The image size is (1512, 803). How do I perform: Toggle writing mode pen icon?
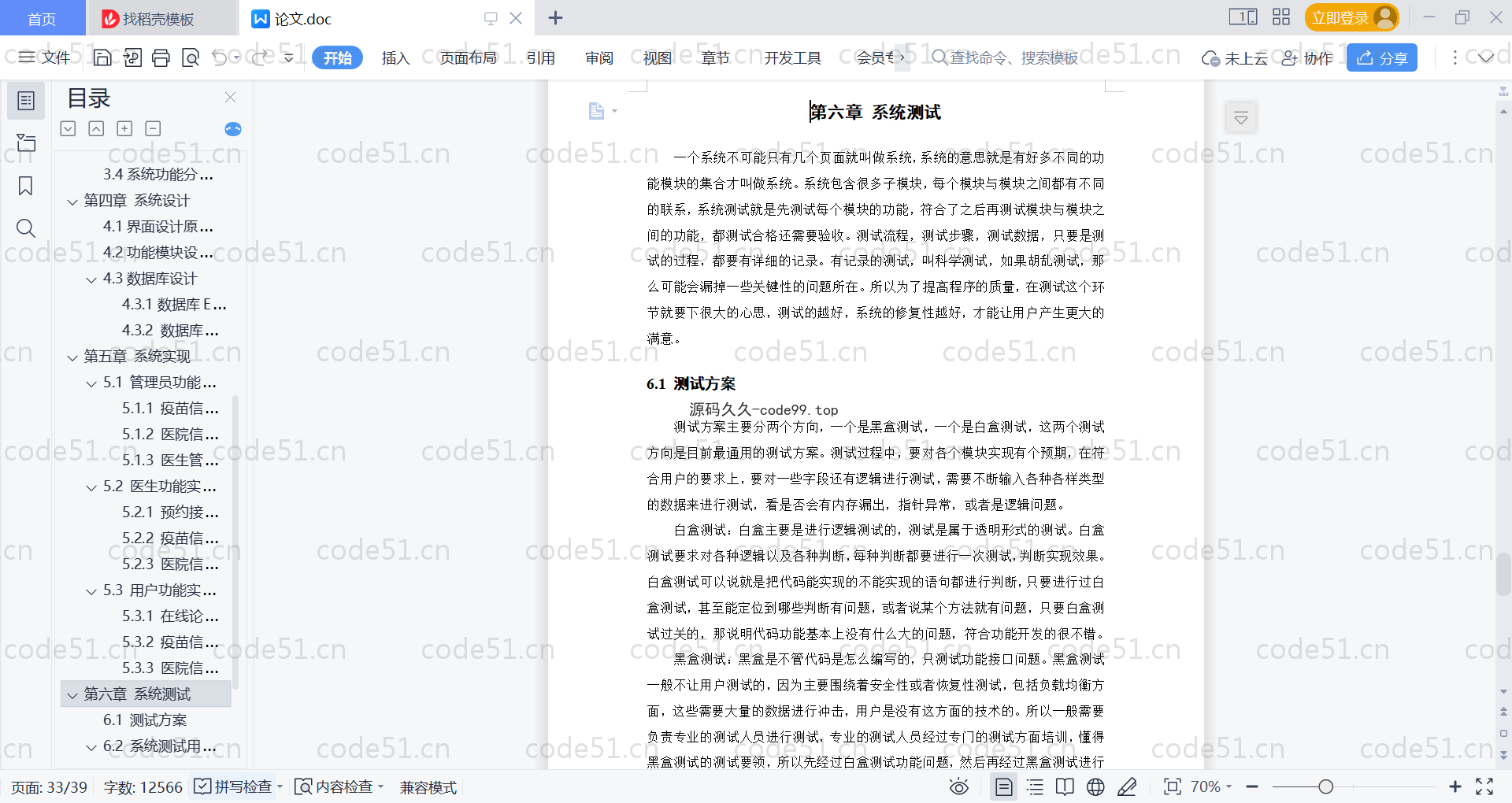[x=1127, y=786]
